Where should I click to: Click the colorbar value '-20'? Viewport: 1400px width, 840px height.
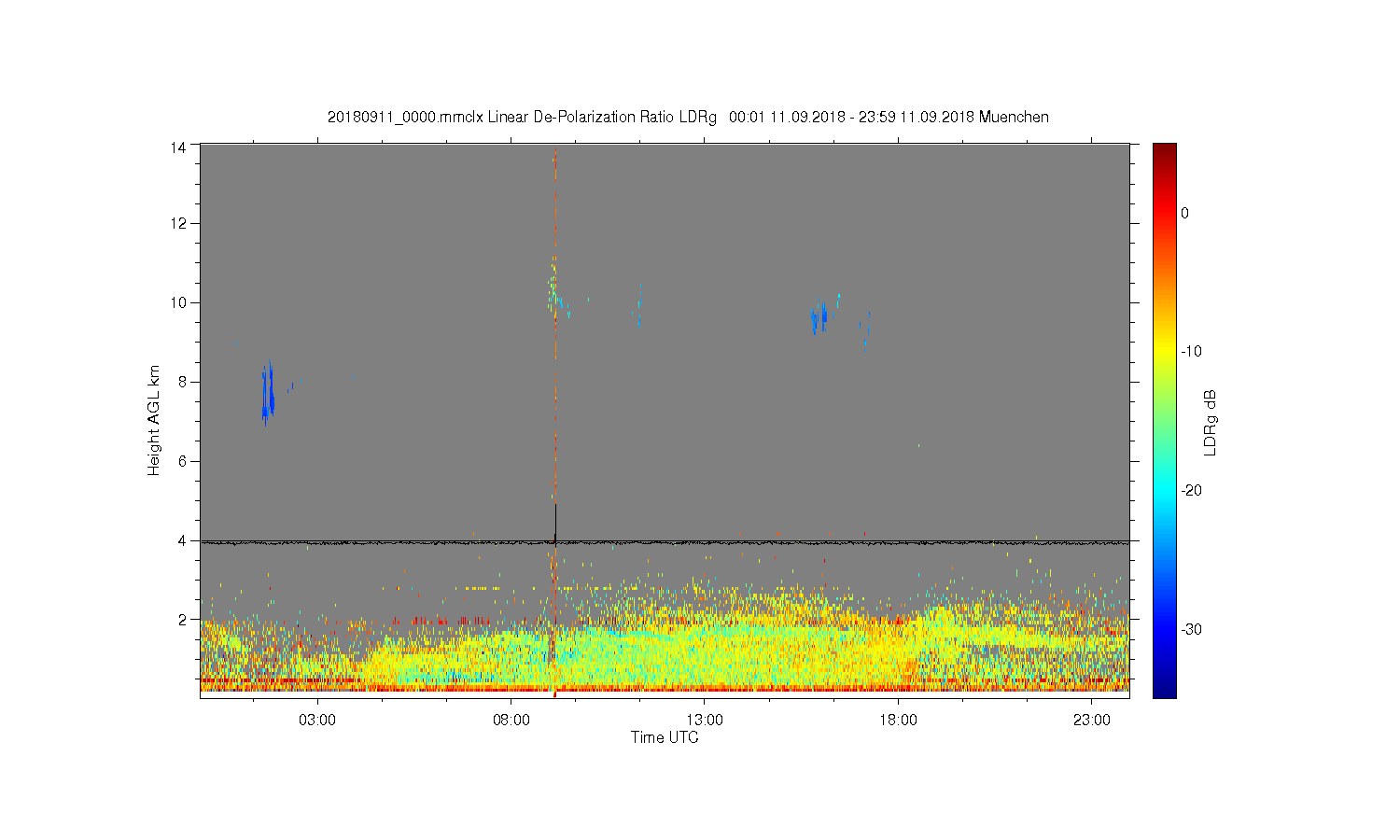point(1191,491)
